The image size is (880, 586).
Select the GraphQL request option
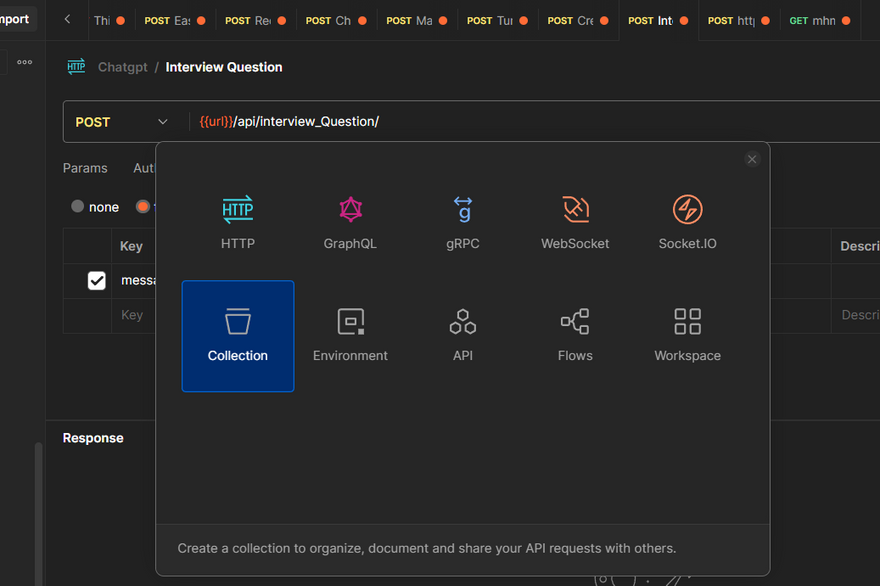click(x=350, y=223)
